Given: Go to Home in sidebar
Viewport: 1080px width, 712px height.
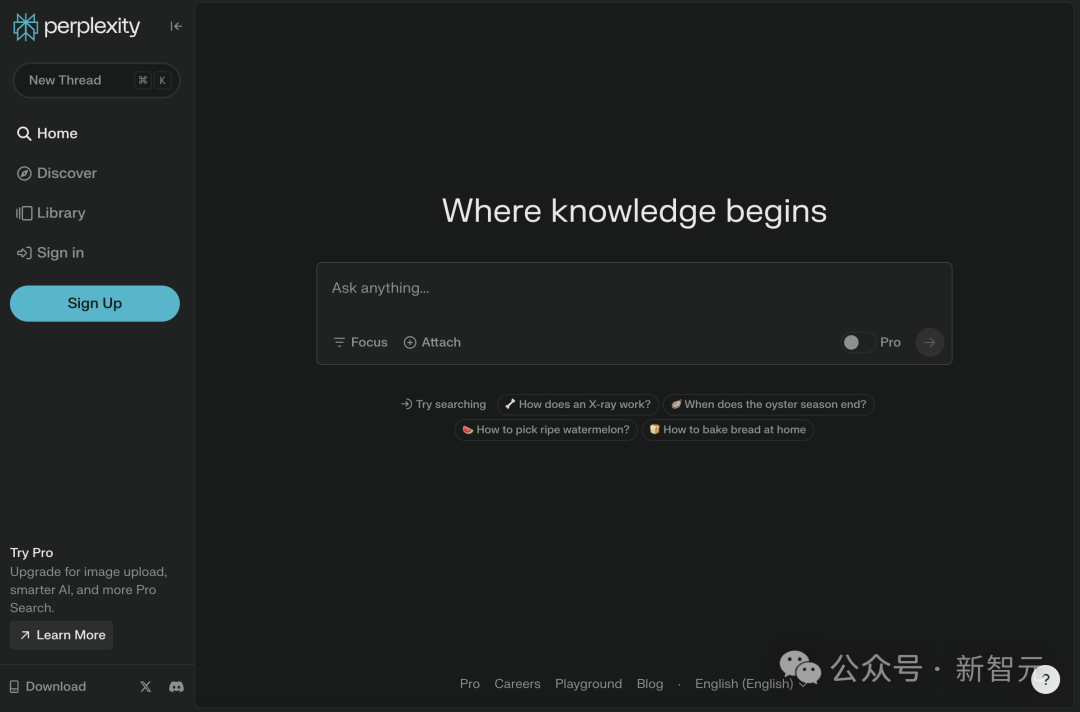Looking at the screenshot, I should 48,134.
